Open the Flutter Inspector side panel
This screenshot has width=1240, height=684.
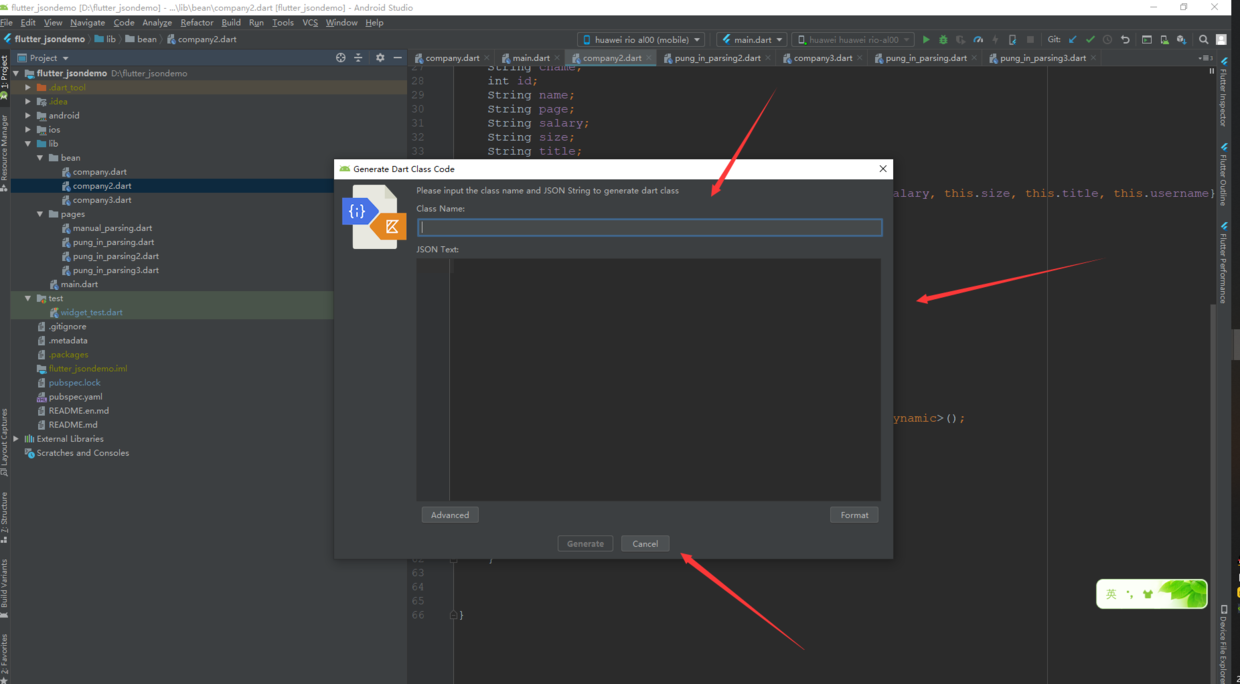pyautogui.click(x=1223, y=91)
